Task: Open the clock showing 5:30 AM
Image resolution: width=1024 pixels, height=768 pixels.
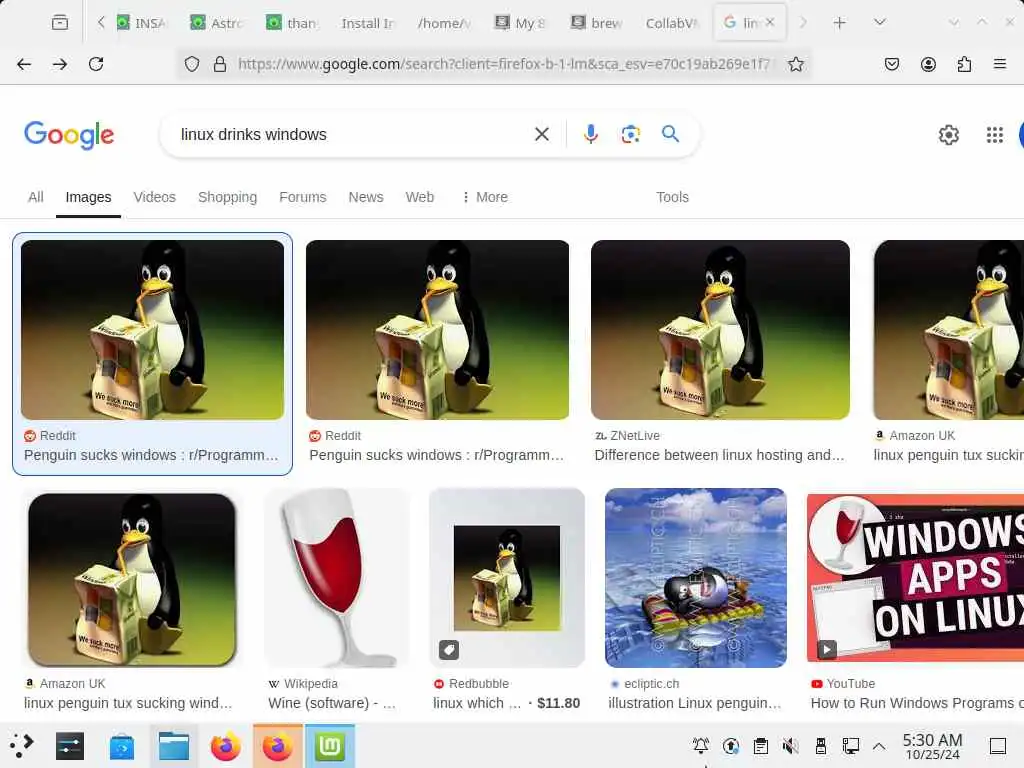Action: 932,746
